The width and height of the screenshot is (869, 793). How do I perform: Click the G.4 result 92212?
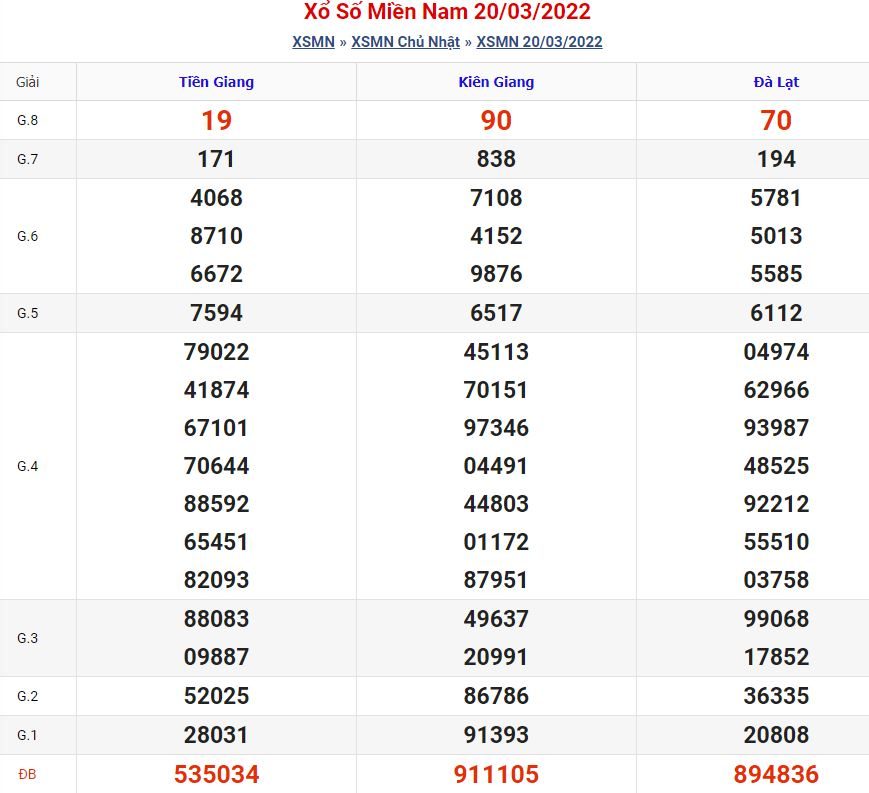(776, 504)
